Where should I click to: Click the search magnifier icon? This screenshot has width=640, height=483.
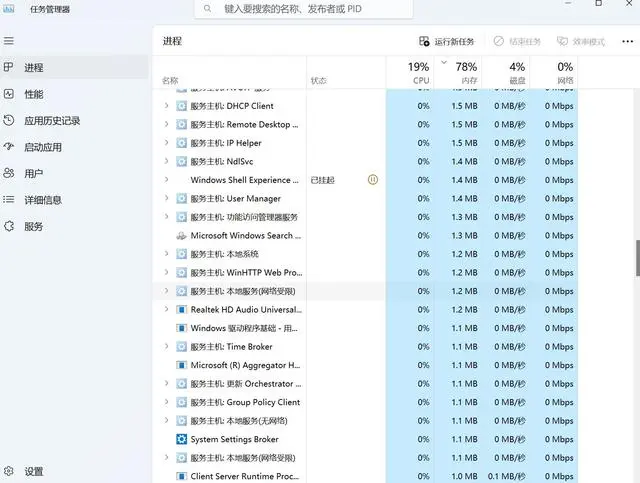tap(207, 9)
